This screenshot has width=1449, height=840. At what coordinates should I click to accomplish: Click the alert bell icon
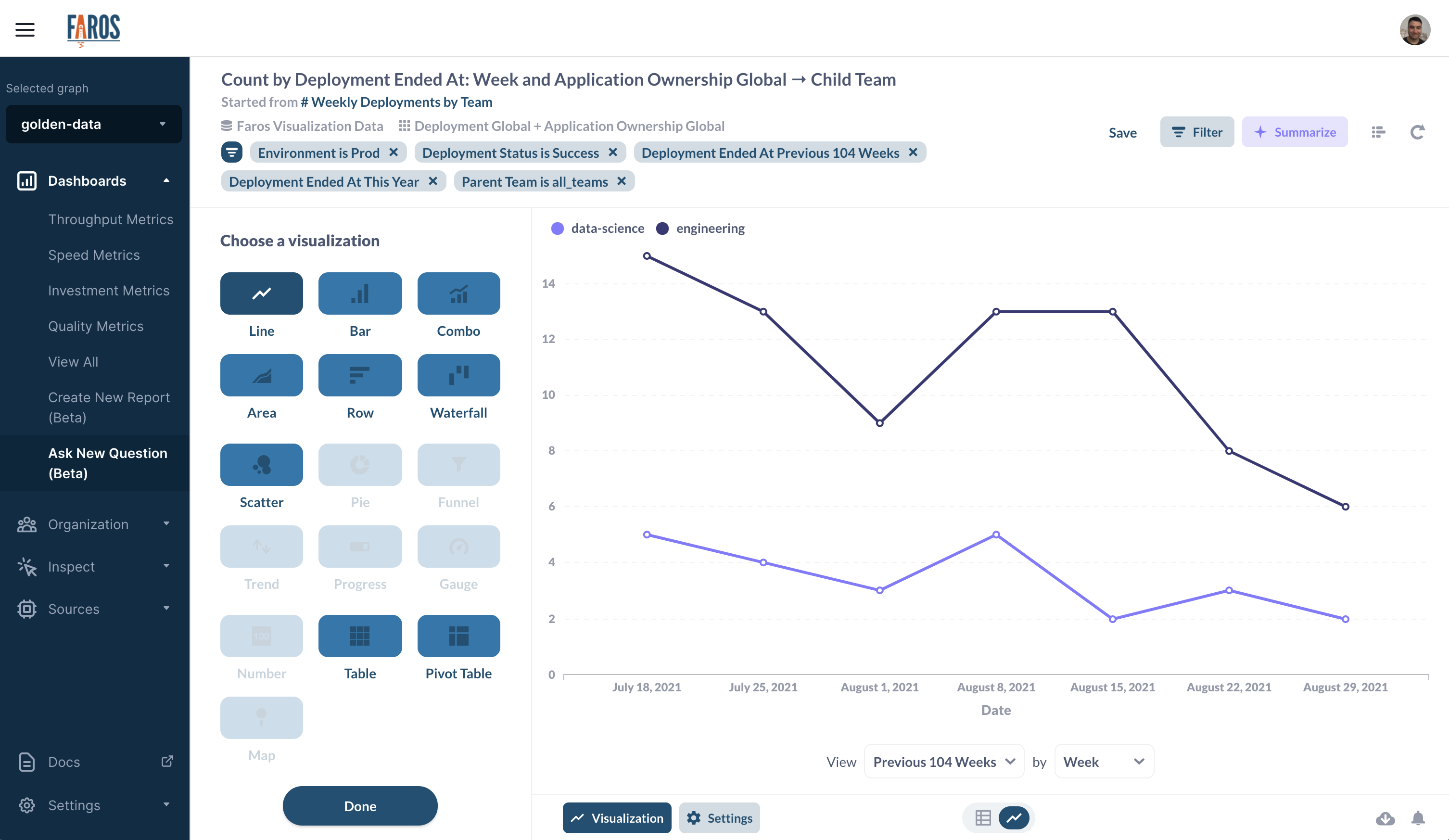(x=1418, y=817)
